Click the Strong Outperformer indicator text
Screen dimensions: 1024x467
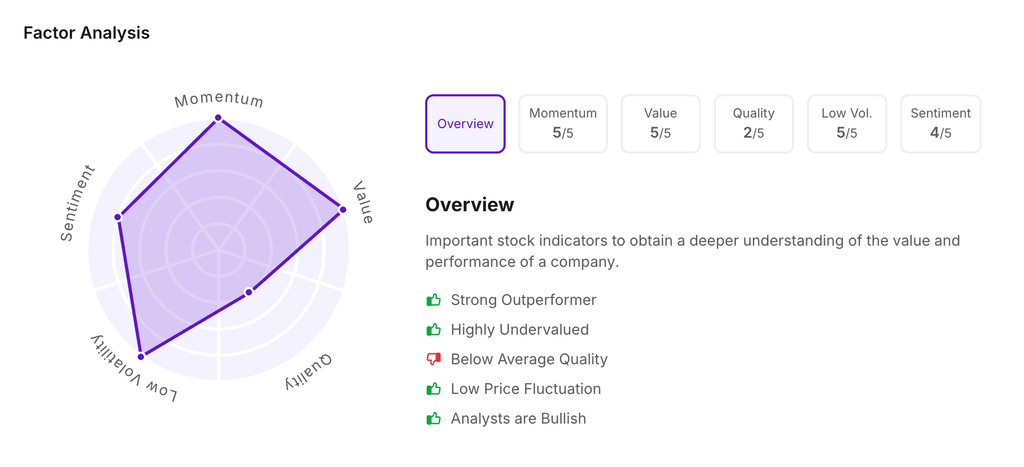[523, 300]
